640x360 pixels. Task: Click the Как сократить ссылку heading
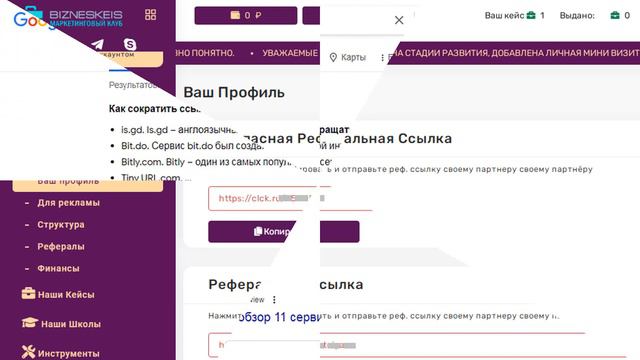point(154,109)
